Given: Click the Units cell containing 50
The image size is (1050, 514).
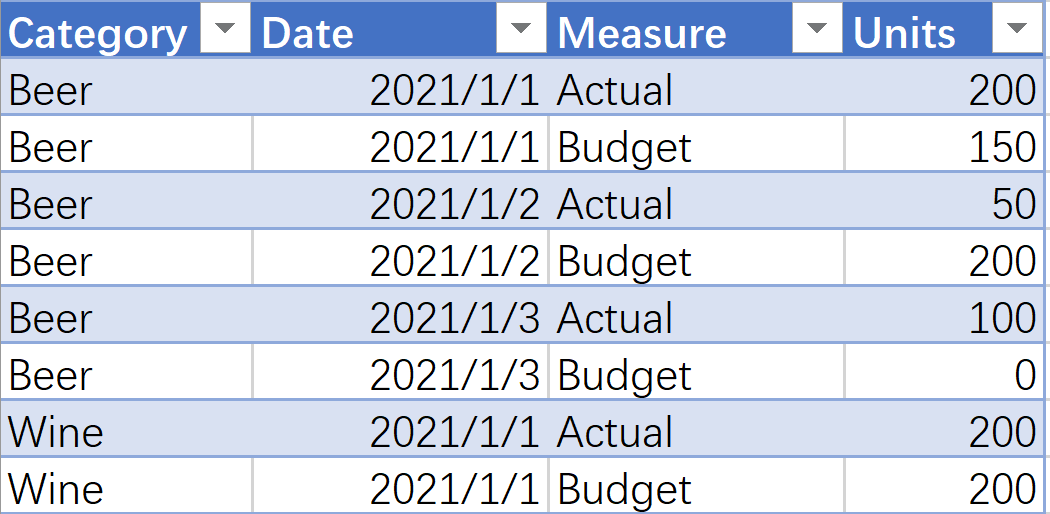Looking at the screenshot, I should coord(944,200).
